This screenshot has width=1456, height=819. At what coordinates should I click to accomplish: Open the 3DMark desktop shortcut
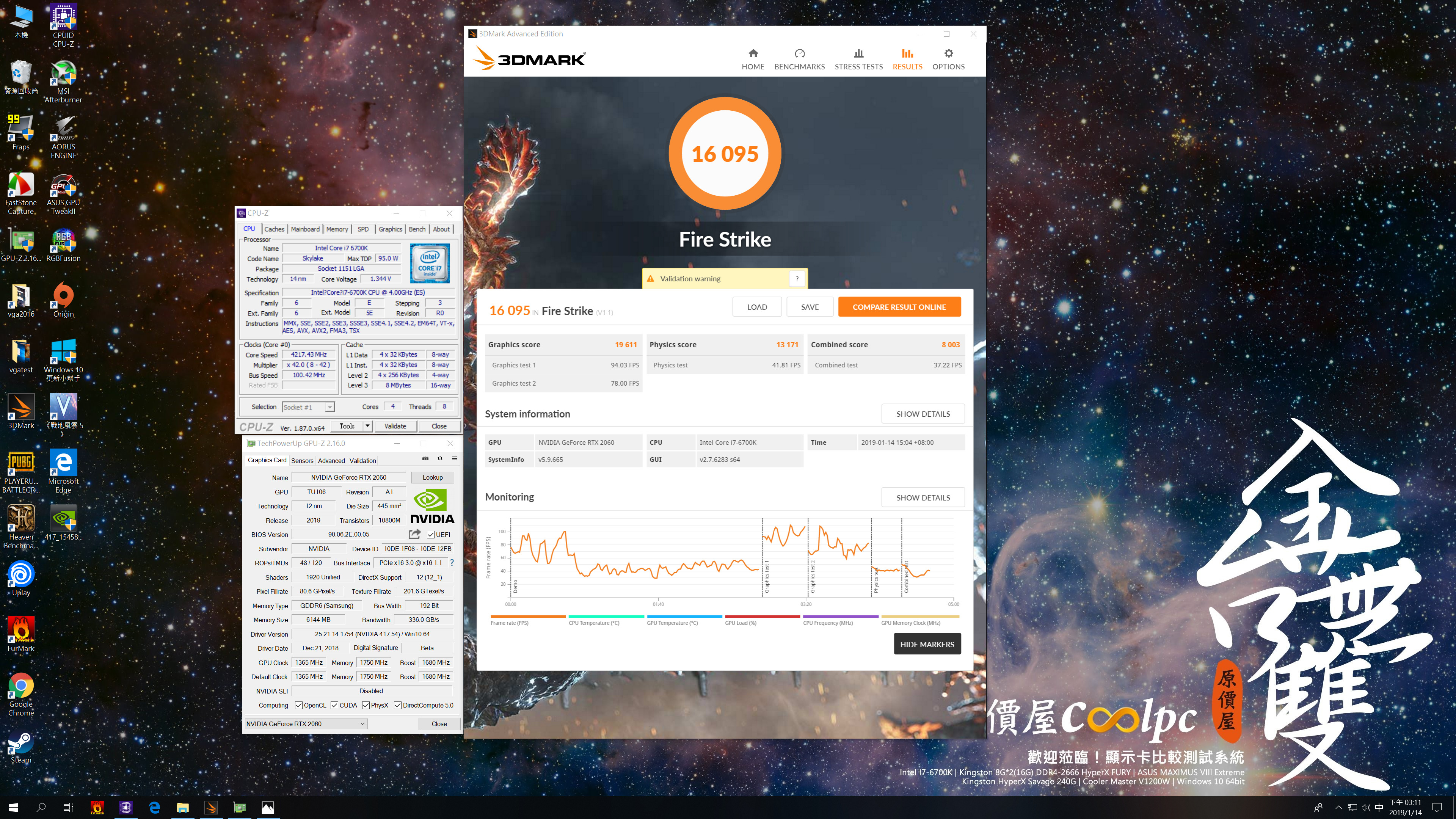click(x=21, y=412)
